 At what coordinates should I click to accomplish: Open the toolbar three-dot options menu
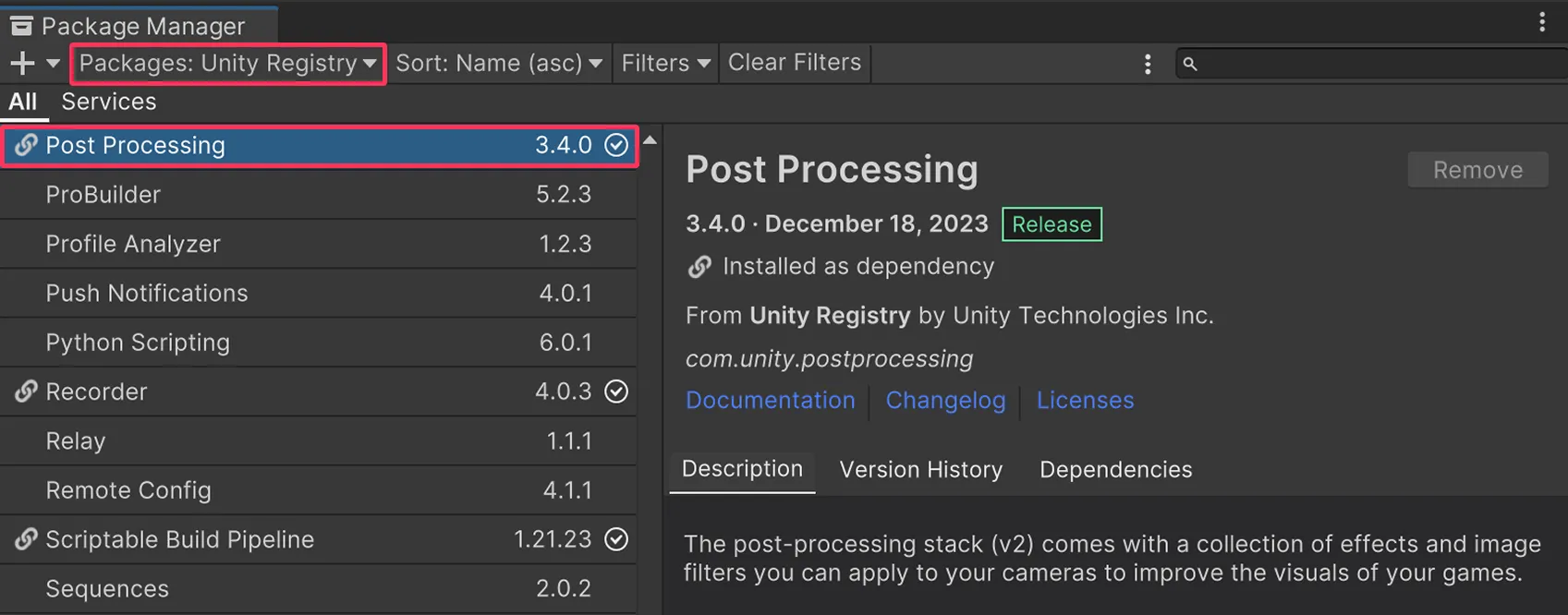tap(1148, 64)
